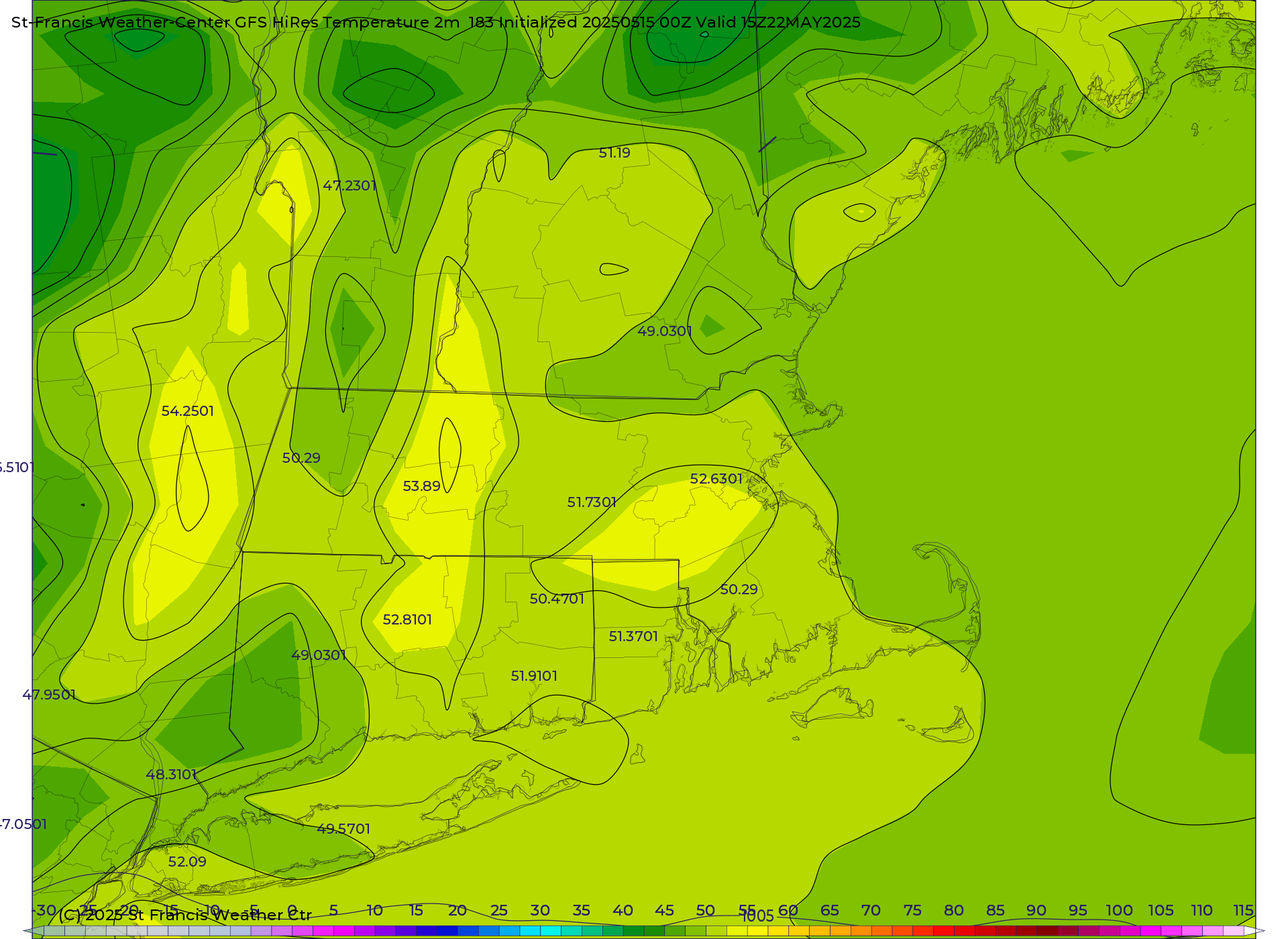Click the 35 tick on the color scale
This screenshot has height=939, width=1288.
click(582, 910)
